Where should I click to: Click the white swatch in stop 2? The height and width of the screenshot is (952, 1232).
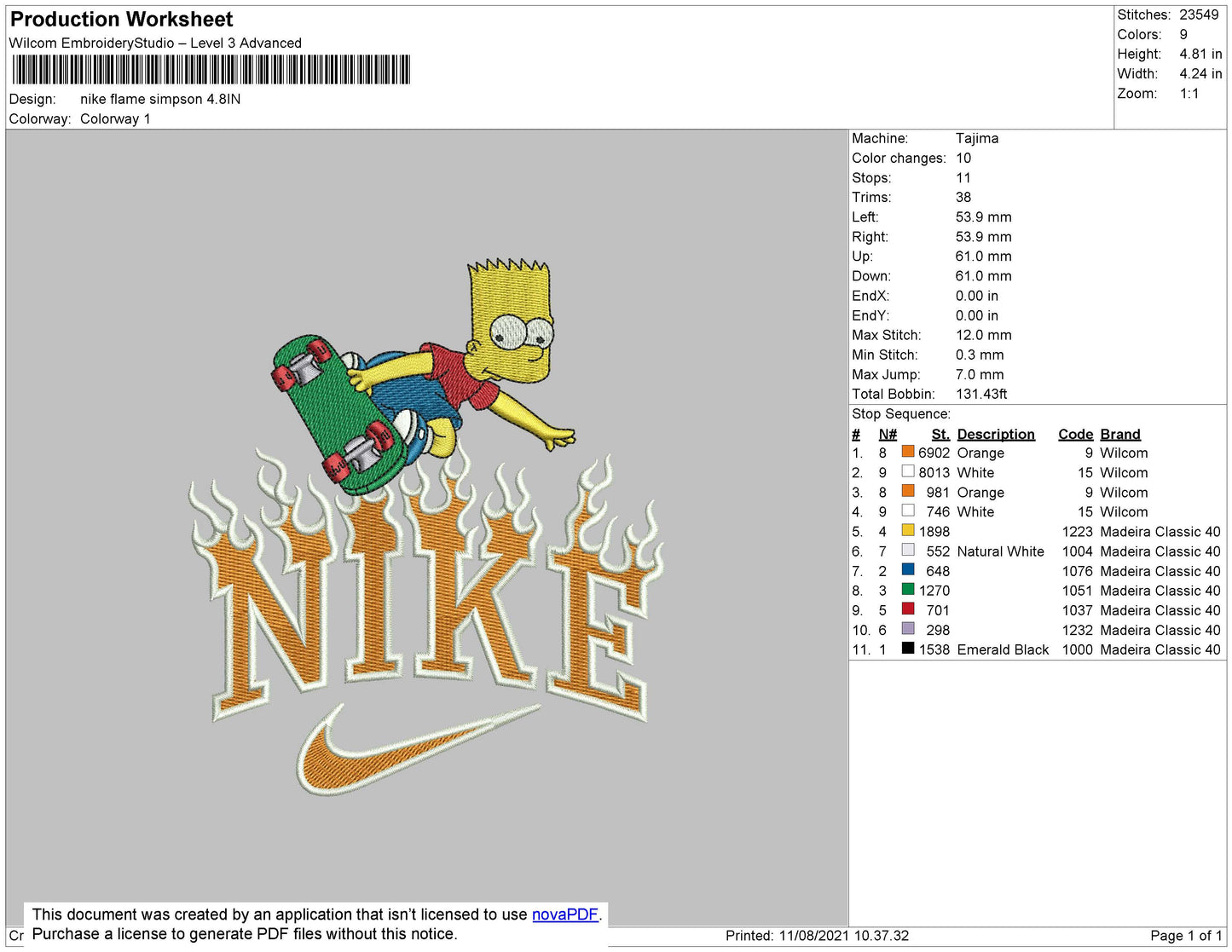click(x=908, y=472)
